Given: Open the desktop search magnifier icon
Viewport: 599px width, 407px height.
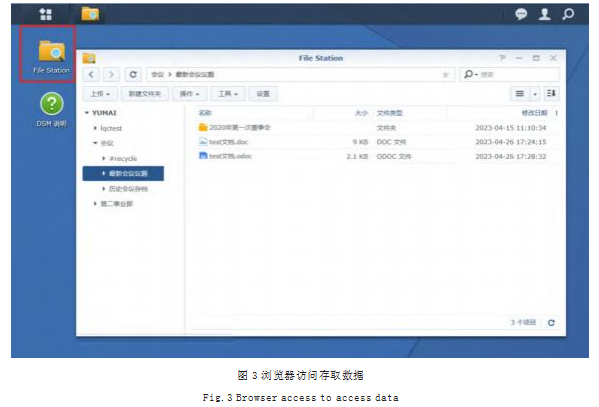Looking at the screenshot, I should (x=568, y=14).
